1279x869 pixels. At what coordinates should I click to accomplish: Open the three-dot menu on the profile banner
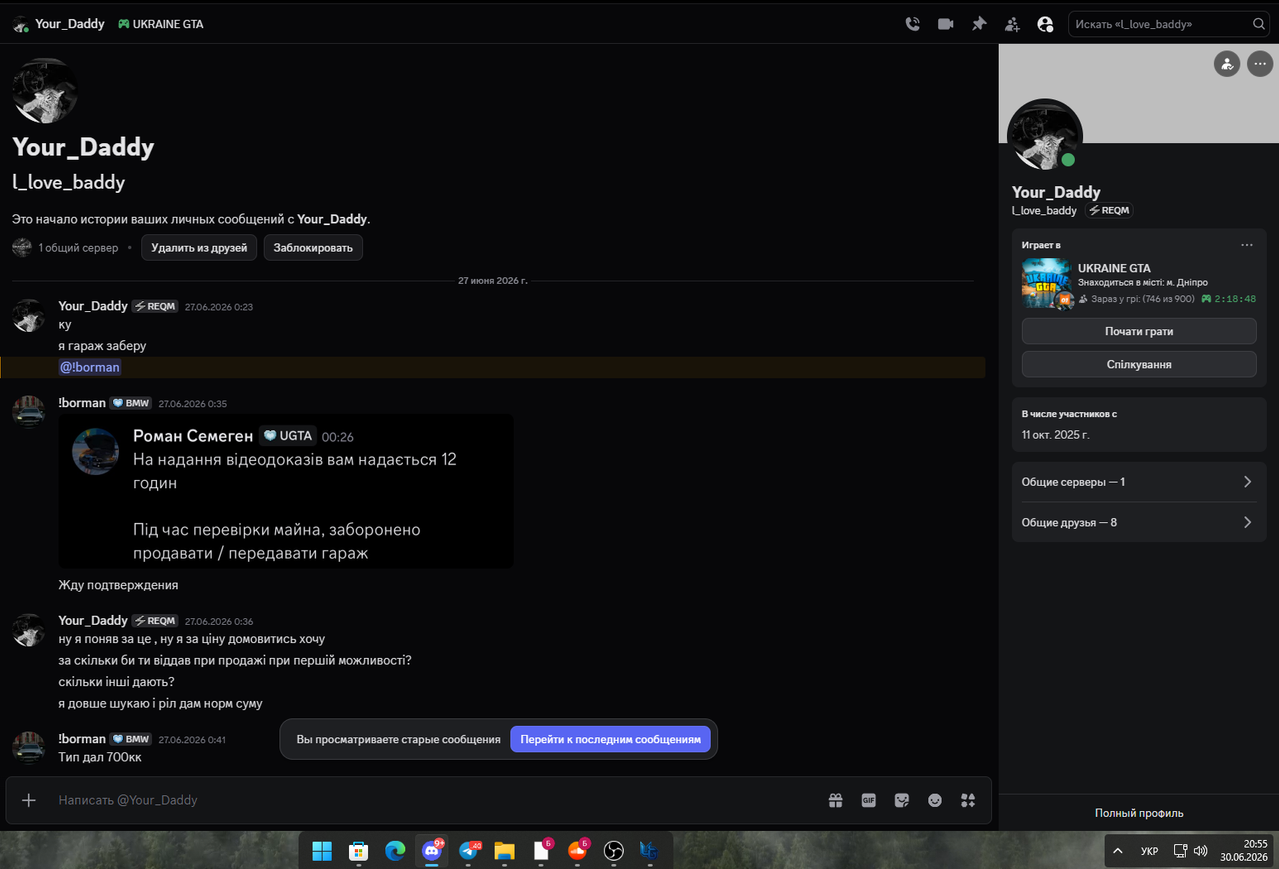(1259, 64)
